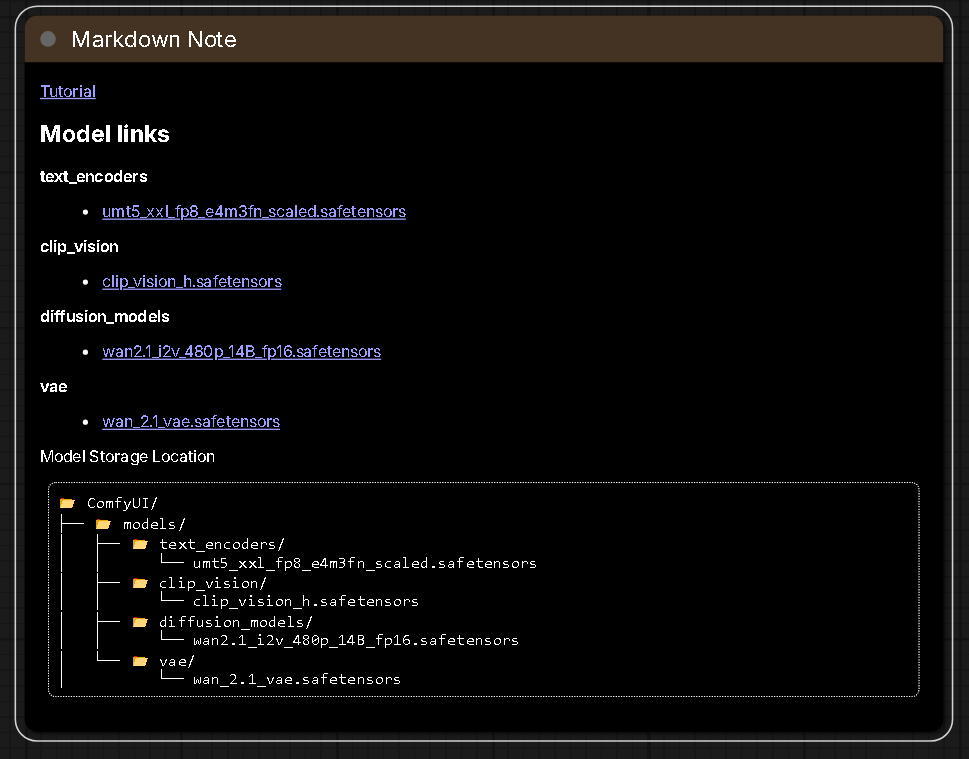Click umt5_xxl_fp8_e4m3fn_scaled.safetensors in the tree

(x=365, y=563)
